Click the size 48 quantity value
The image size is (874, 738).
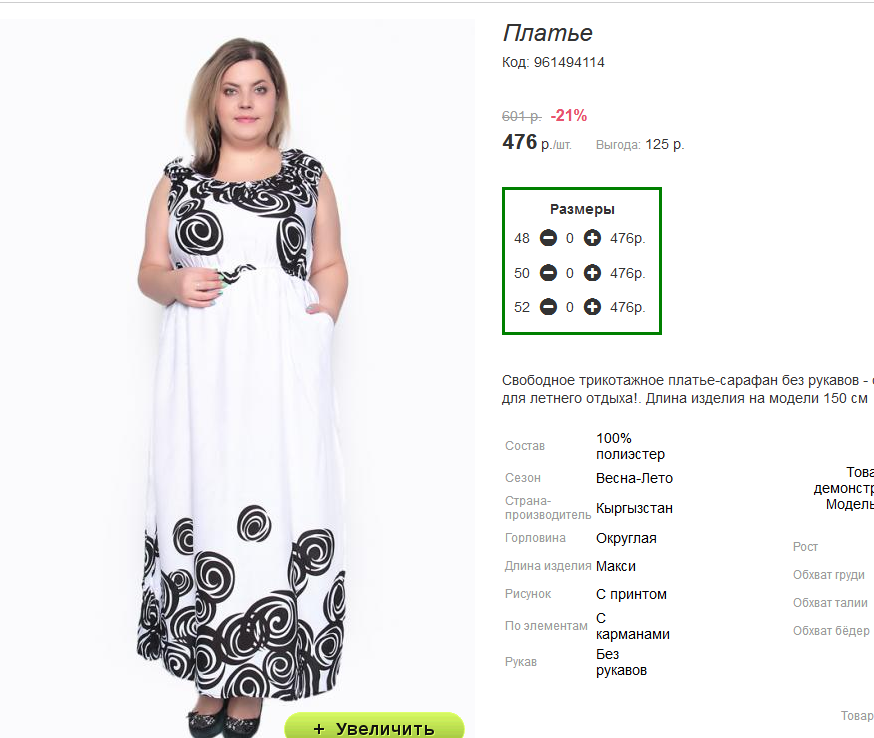[x=570, y=238]
